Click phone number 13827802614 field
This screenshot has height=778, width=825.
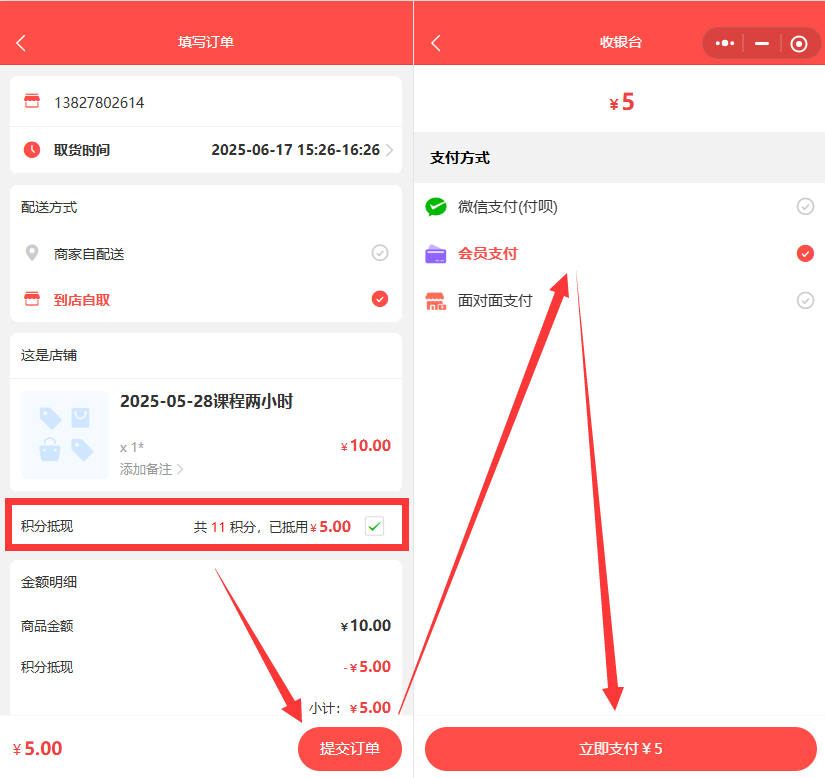coord(99,103)
